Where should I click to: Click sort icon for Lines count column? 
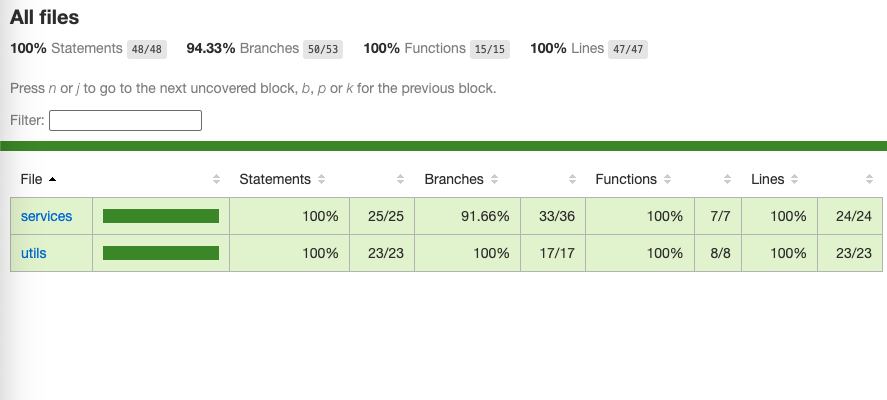coord(869,179)
